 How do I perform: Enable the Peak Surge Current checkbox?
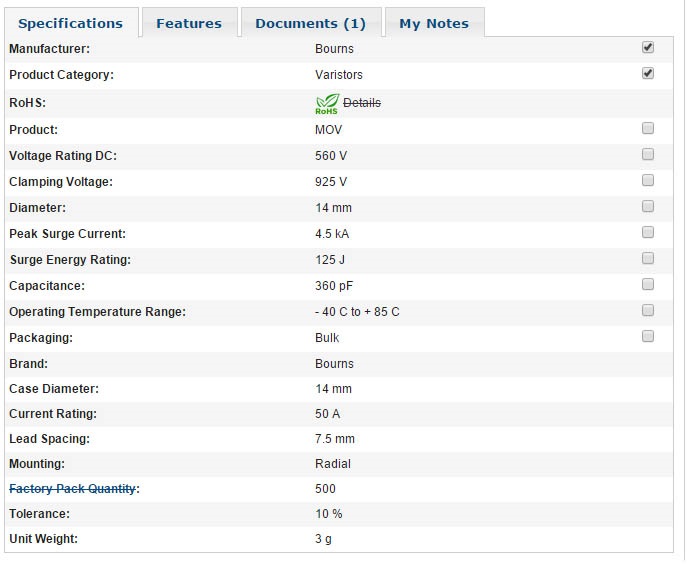[x=648, y=232]
